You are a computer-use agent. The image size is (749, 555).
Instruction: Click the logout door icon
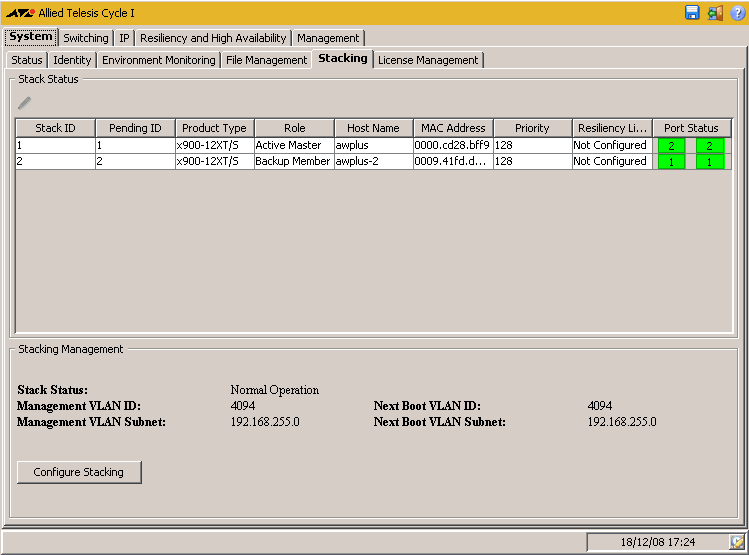pyautogui.click(x=715, y=12)
